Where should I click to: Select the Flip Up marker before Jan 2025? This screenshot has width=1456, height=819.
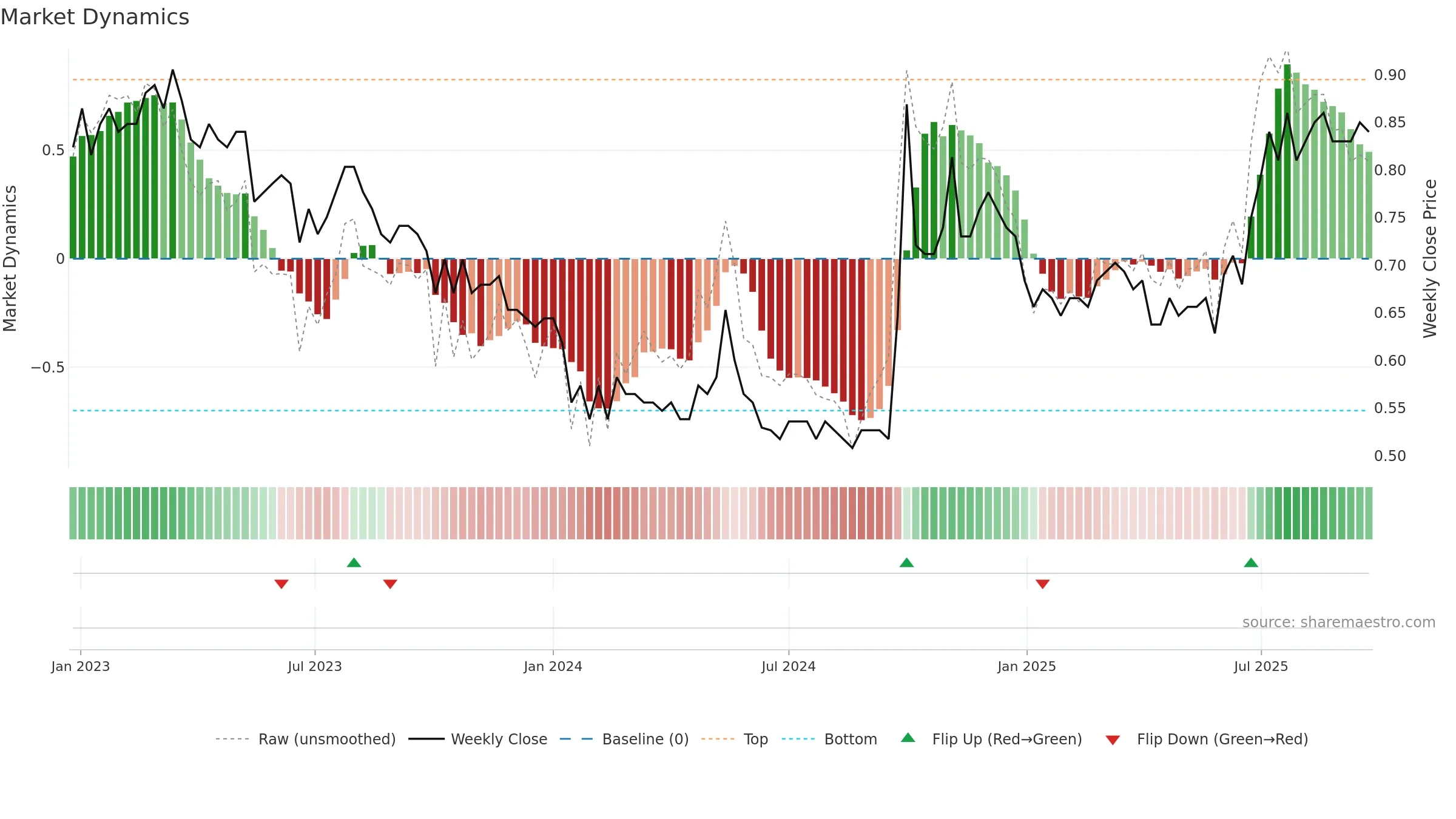906,562
